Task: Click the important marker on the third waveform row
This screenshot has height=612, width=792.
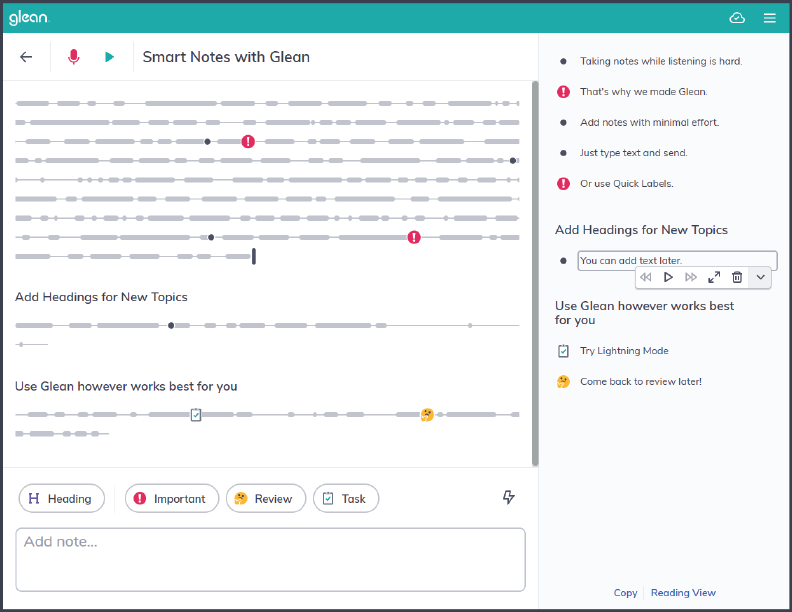Action: (248, 141)
